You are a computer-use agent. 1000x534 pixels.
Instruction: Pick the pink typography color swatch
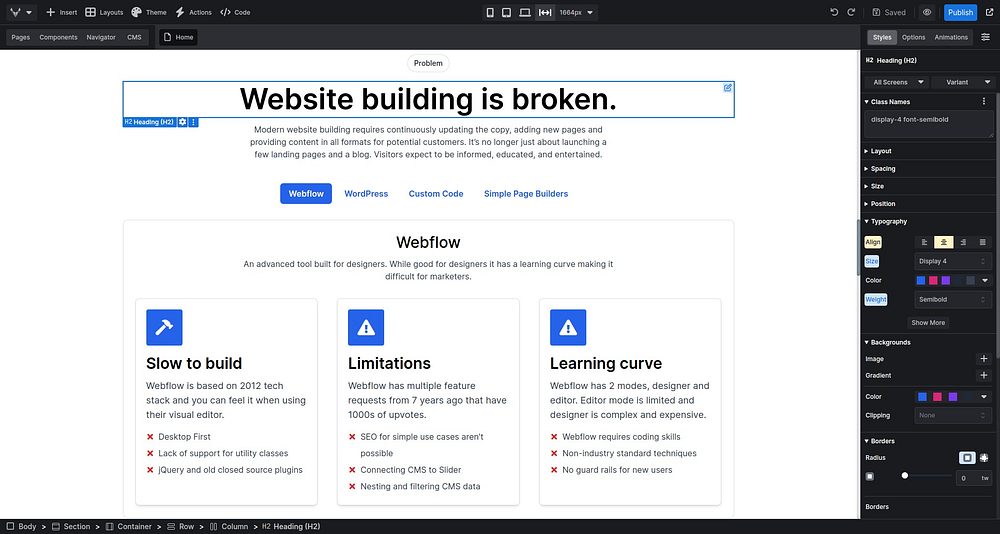(933, 280)
